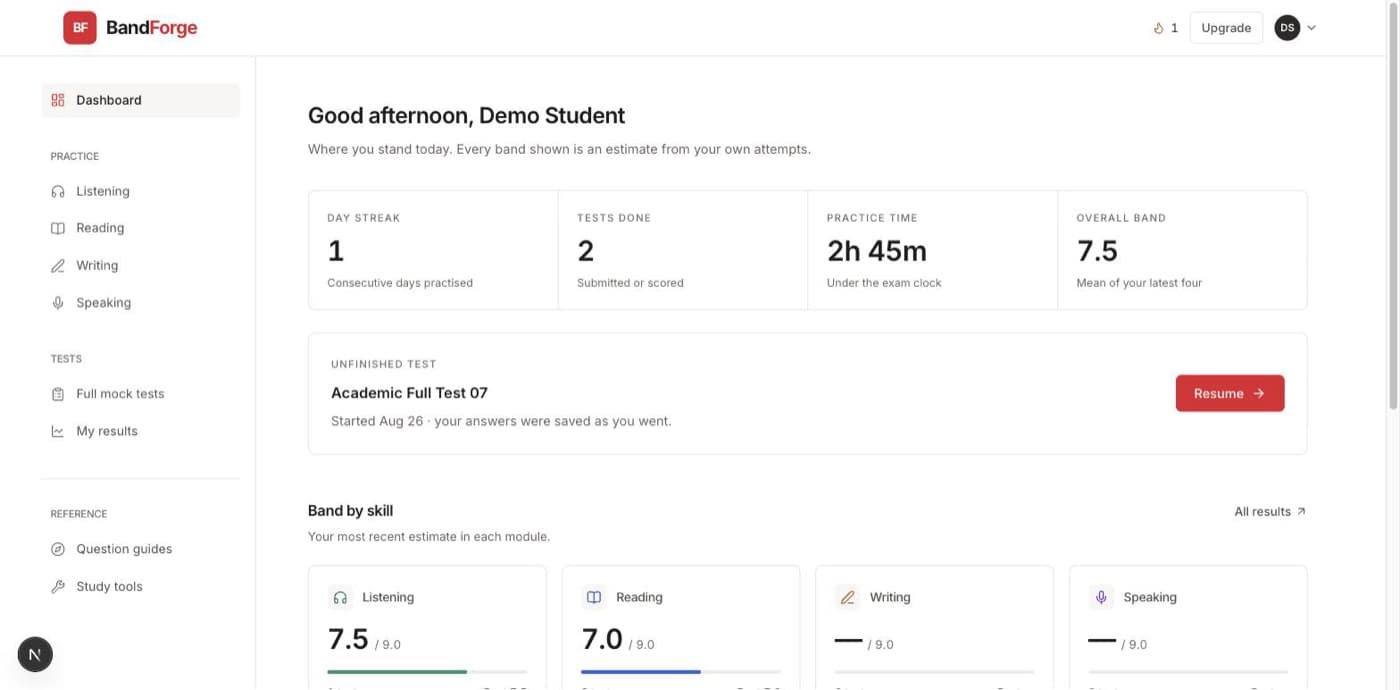
Task: Expand the account menu chevron
Action: point(1311,28)
